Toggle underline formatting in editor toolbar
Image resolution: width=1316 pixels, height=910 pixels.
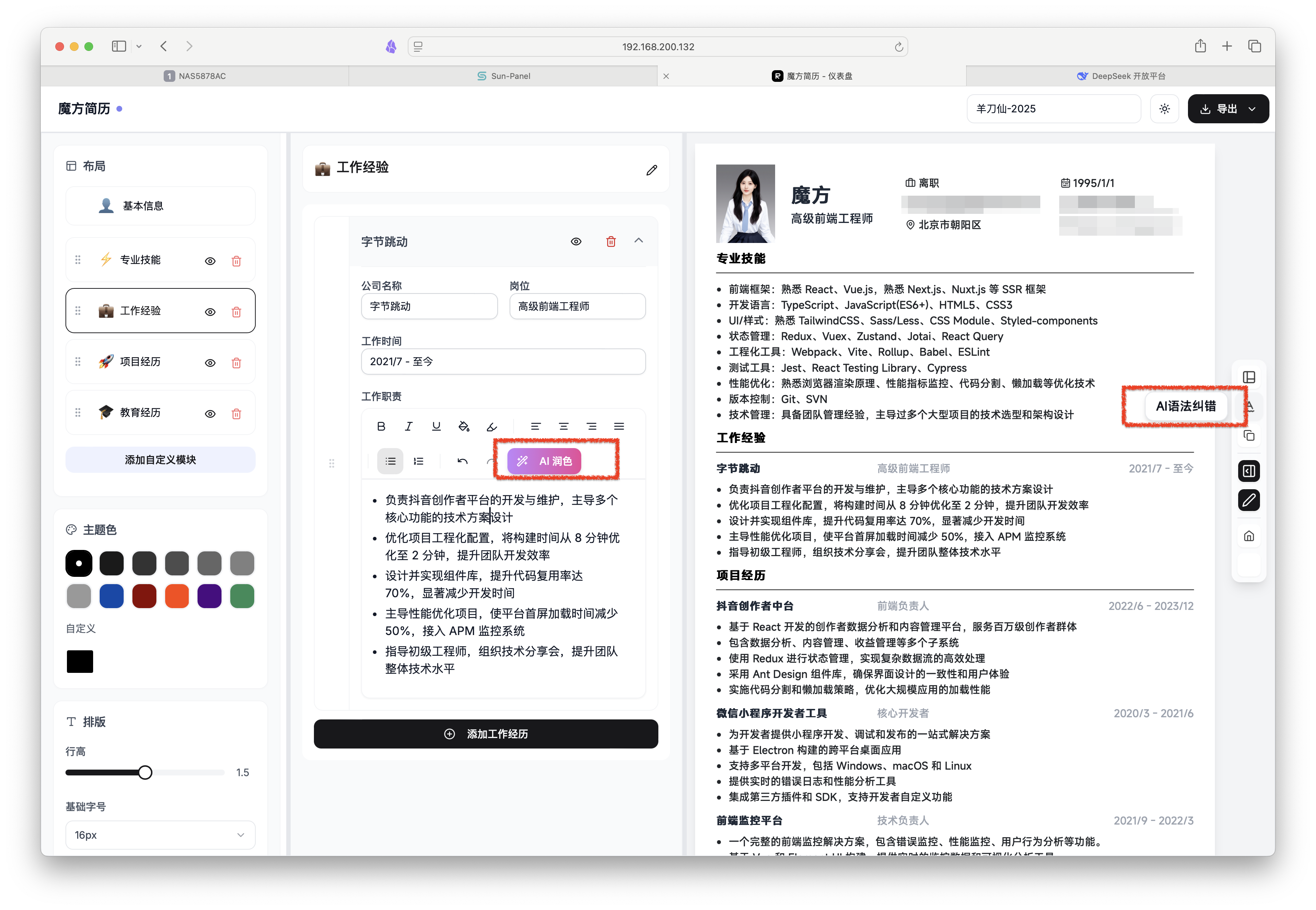point(436,427)
